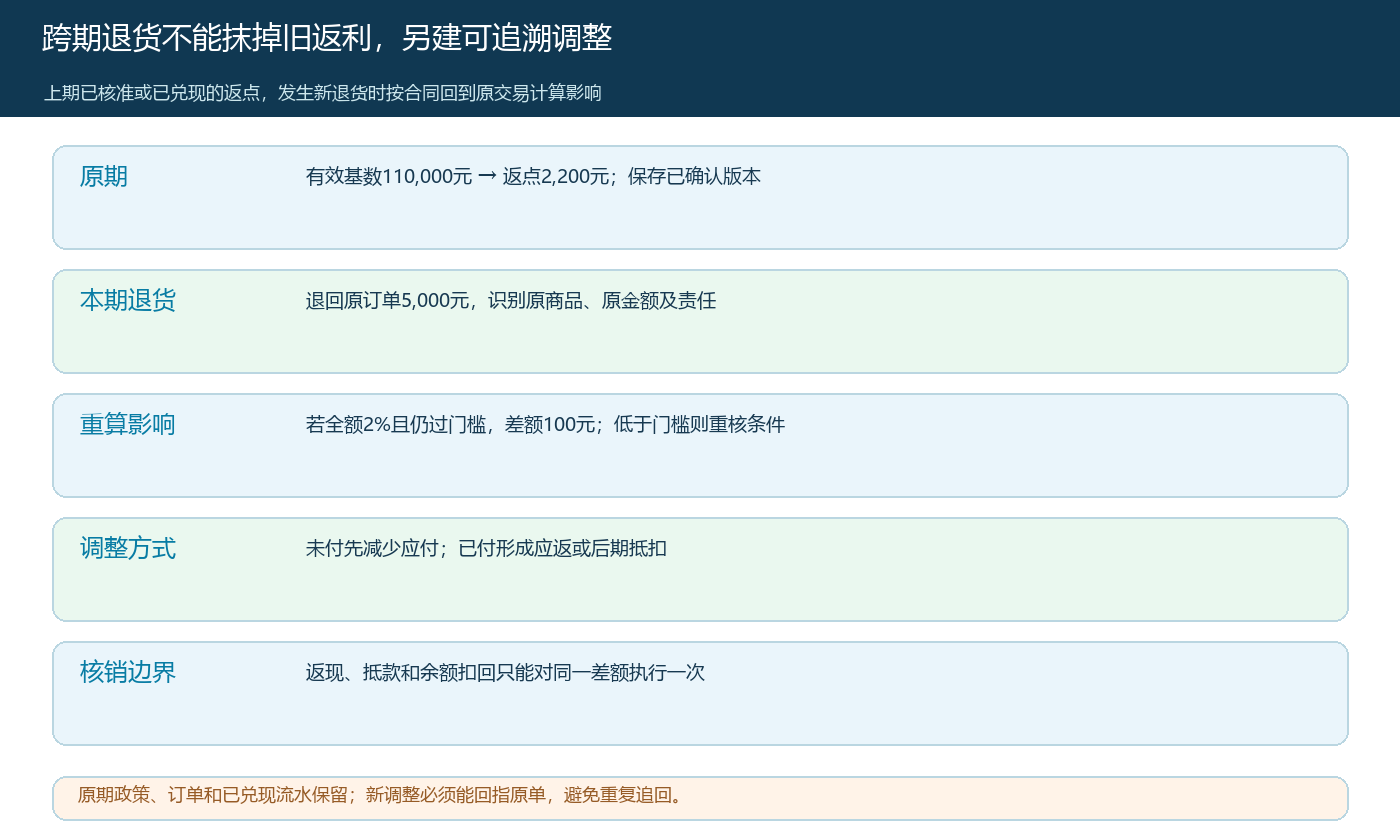This screenshot has height=840, width=1400.
Task: Click the 原期 card heading
Action: (x=104, y=177)
